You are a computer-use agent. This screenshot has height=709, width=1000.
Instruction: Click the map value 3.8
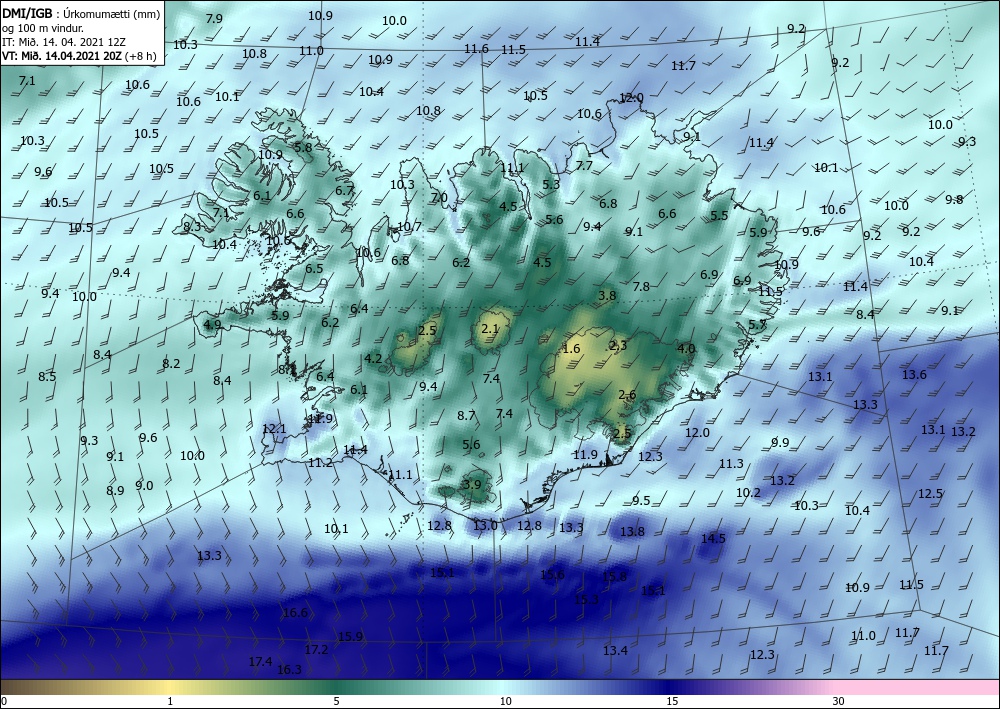607,296
